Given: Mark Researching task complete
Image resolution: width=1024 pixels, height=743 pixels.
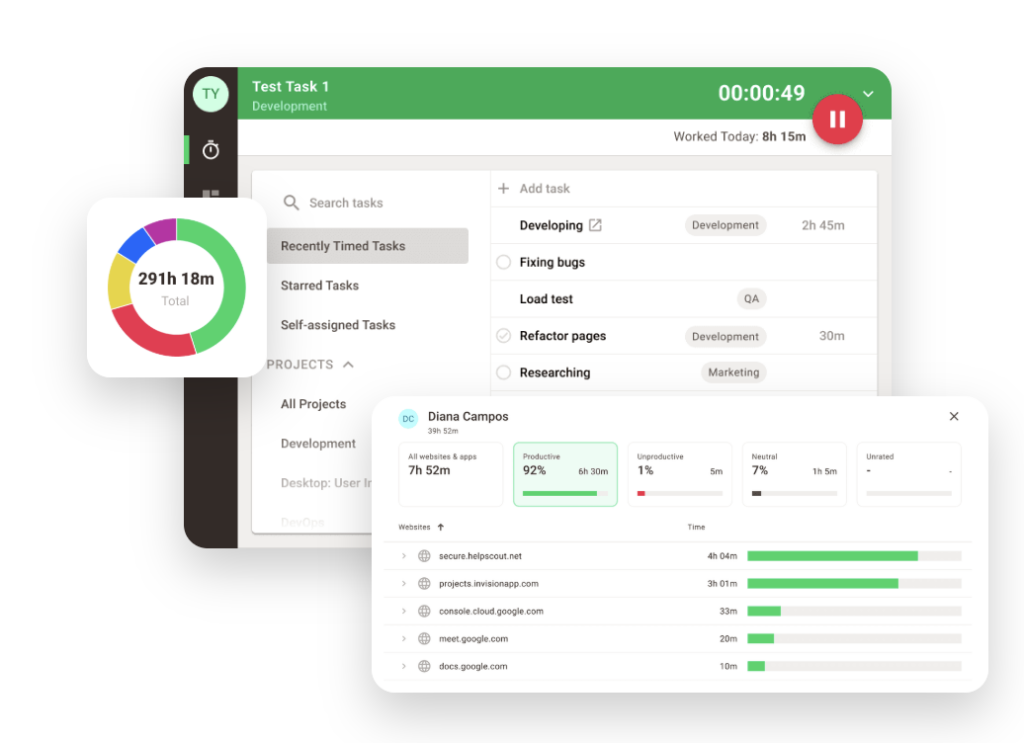Looking at the screenshot, I should coord(504,372).
